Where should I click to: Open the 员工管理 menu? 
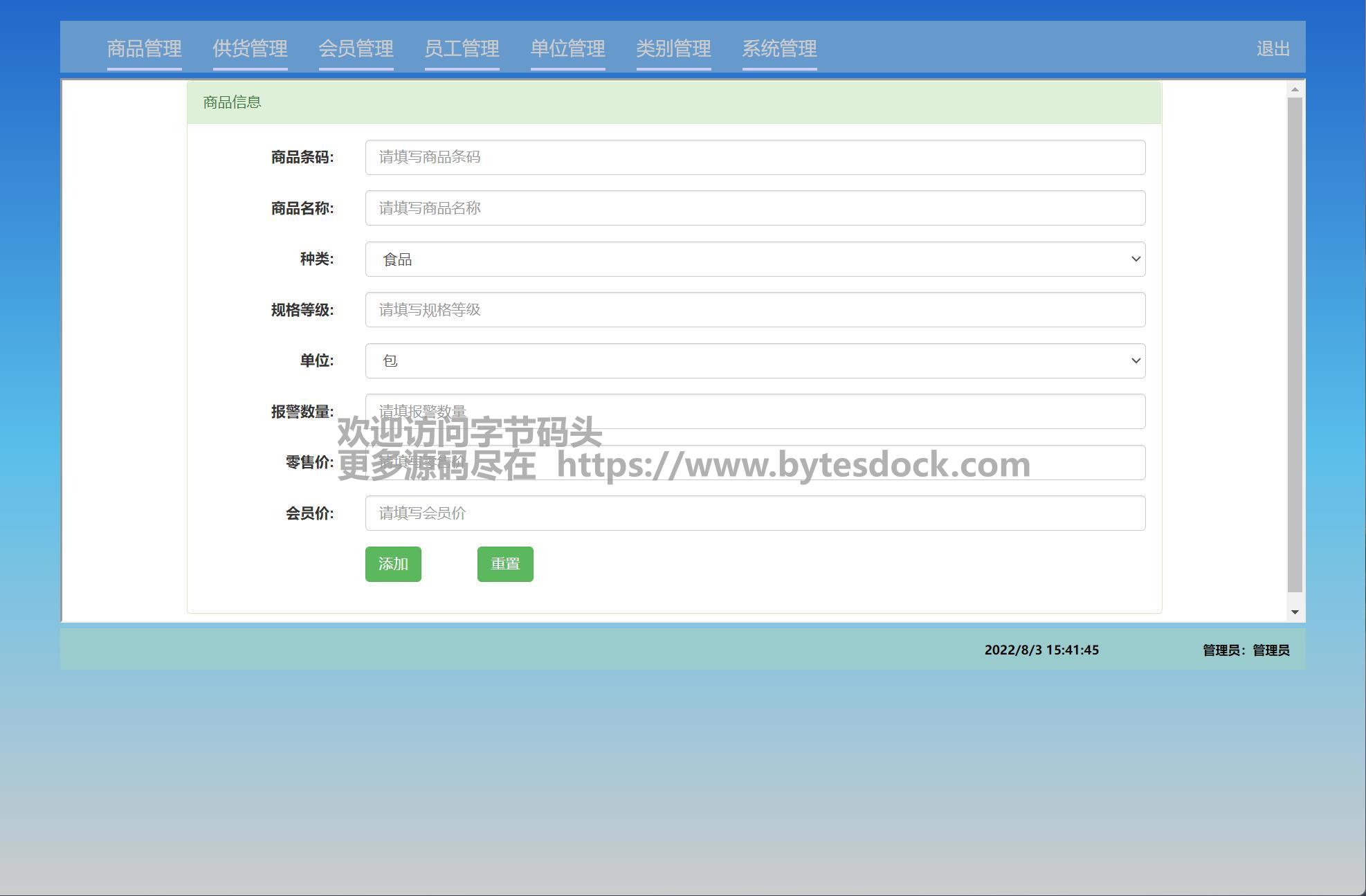462,48
